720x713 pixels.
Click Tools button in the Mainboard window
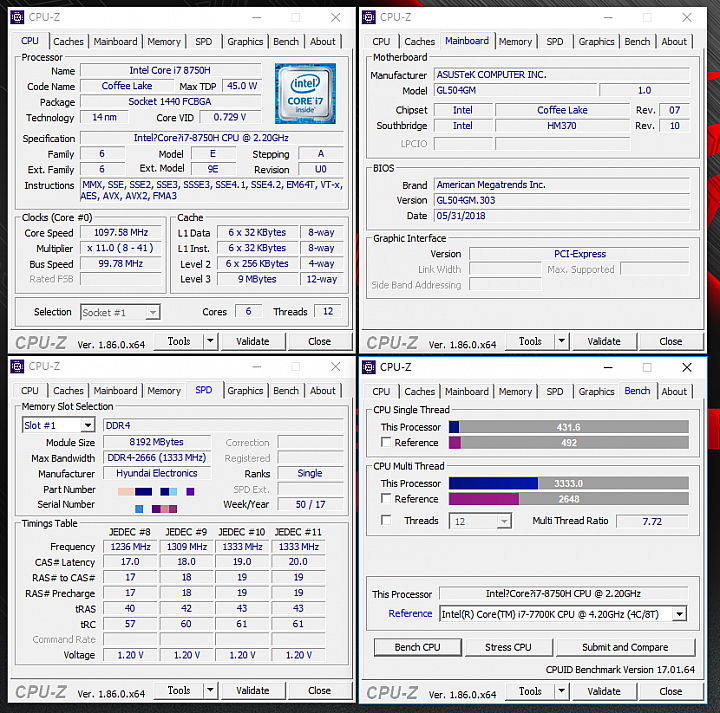point(530,341)
